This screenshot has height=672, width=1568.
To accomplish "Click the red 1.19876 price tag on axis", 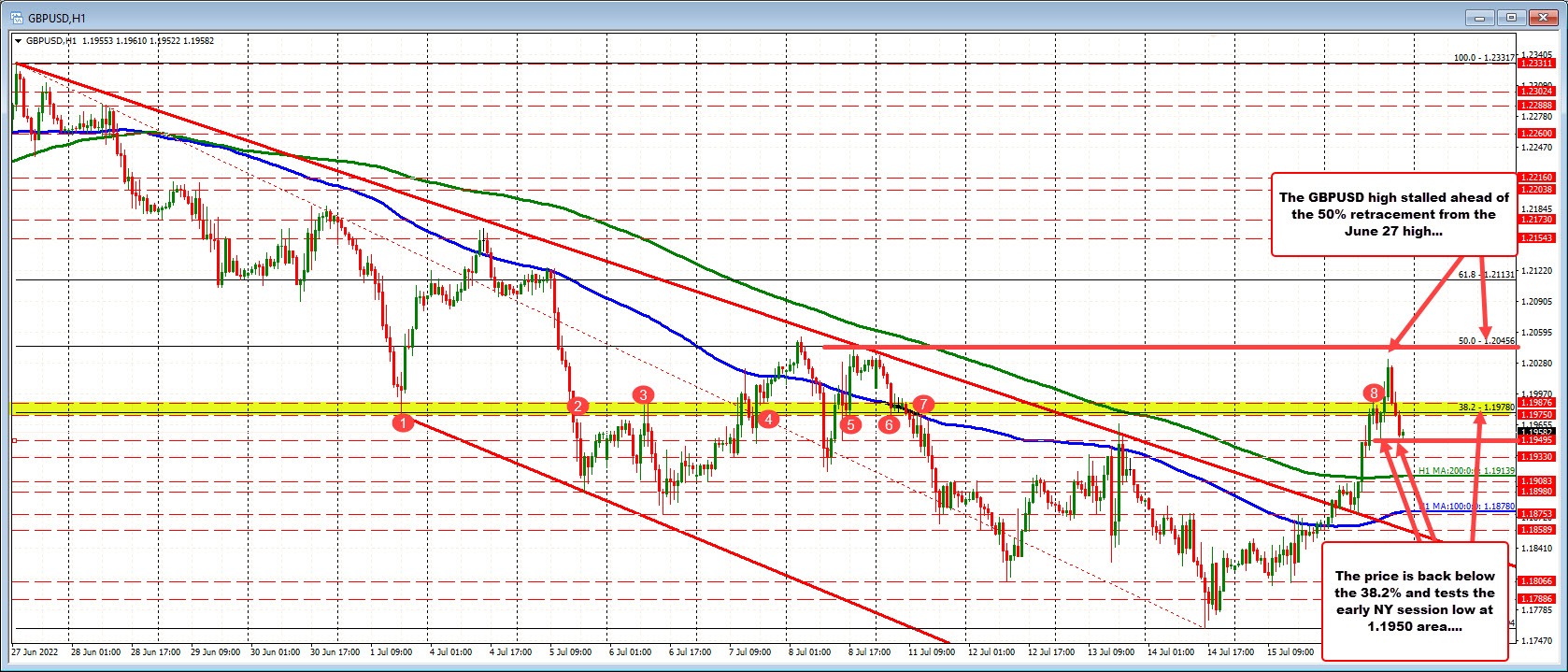I will [x=1536, y=403].
